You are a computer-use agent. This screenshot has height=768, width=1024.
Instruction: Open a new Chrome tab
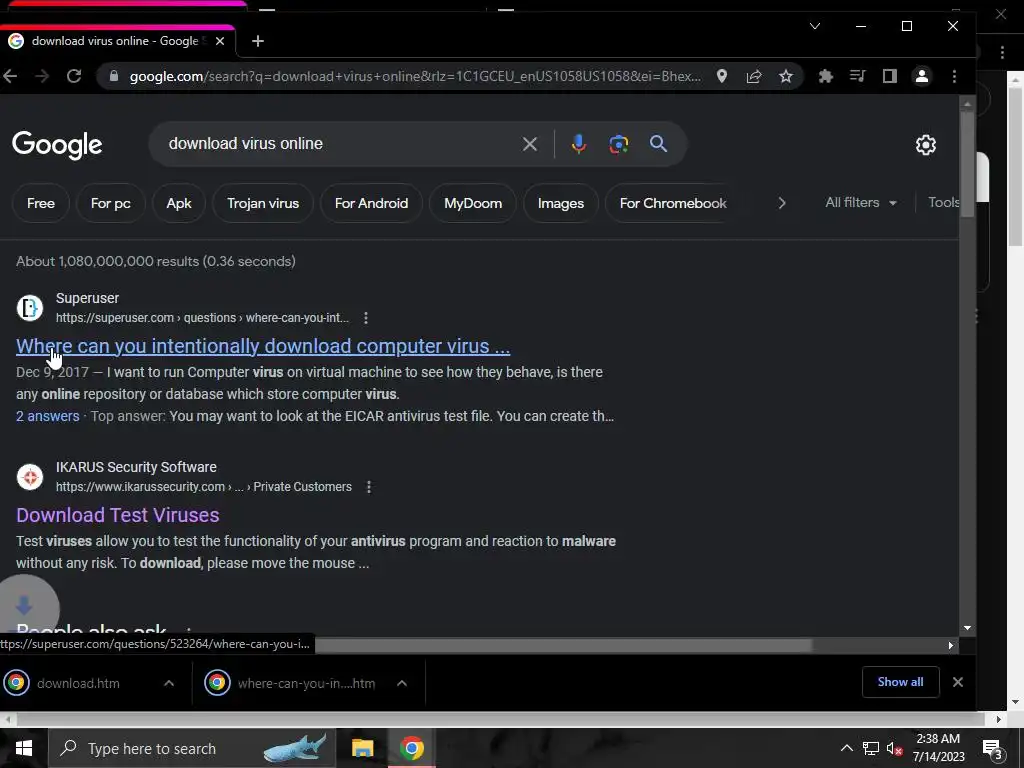pyautogui.click(x=258, y=41)
